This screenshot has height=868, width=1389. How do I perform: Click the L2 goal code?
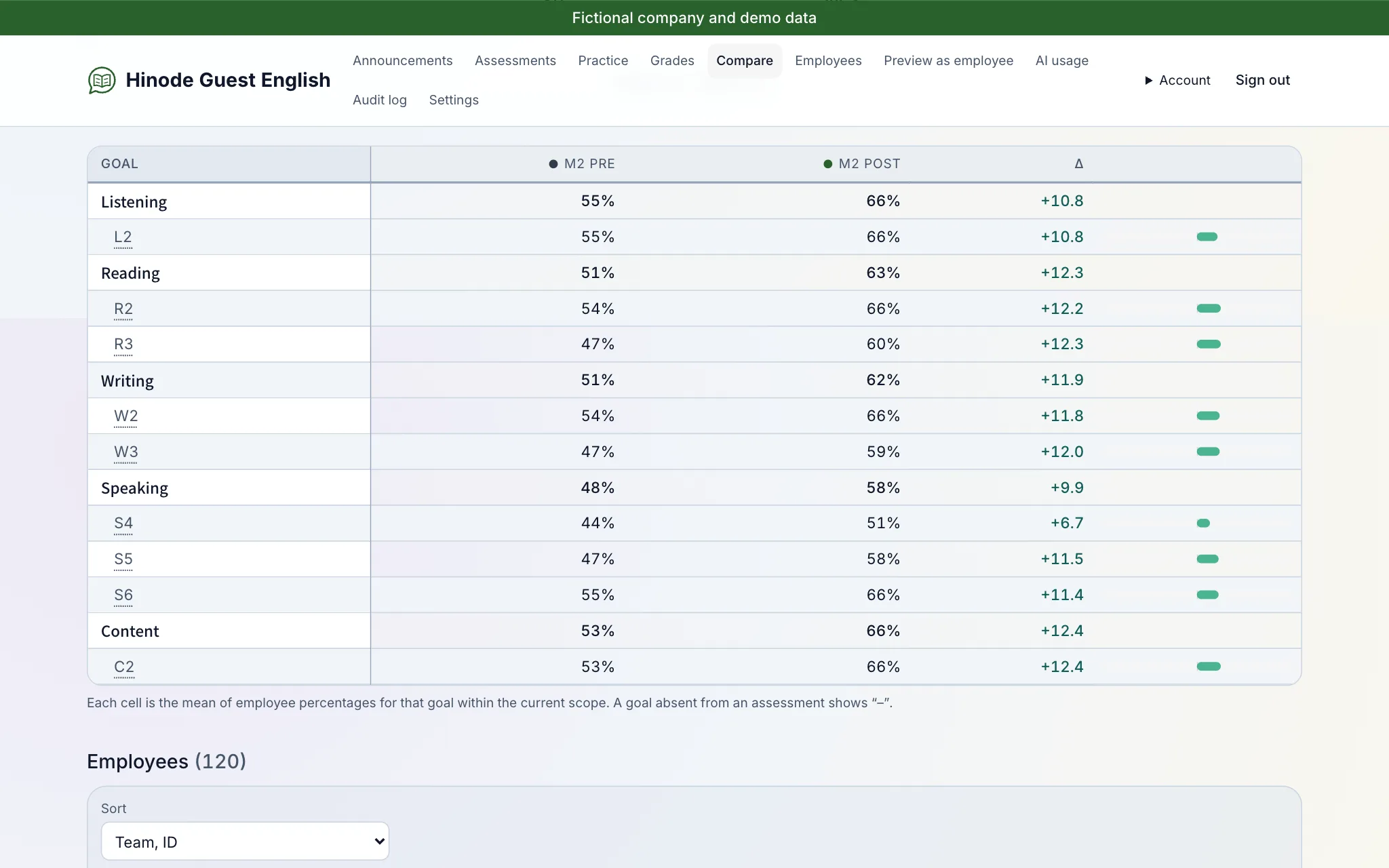[x=123, y=237]
